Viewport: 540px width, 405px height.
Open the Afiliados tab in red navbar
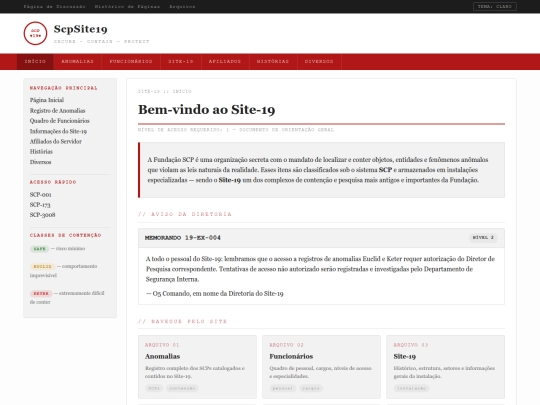[x=225, y=62]
